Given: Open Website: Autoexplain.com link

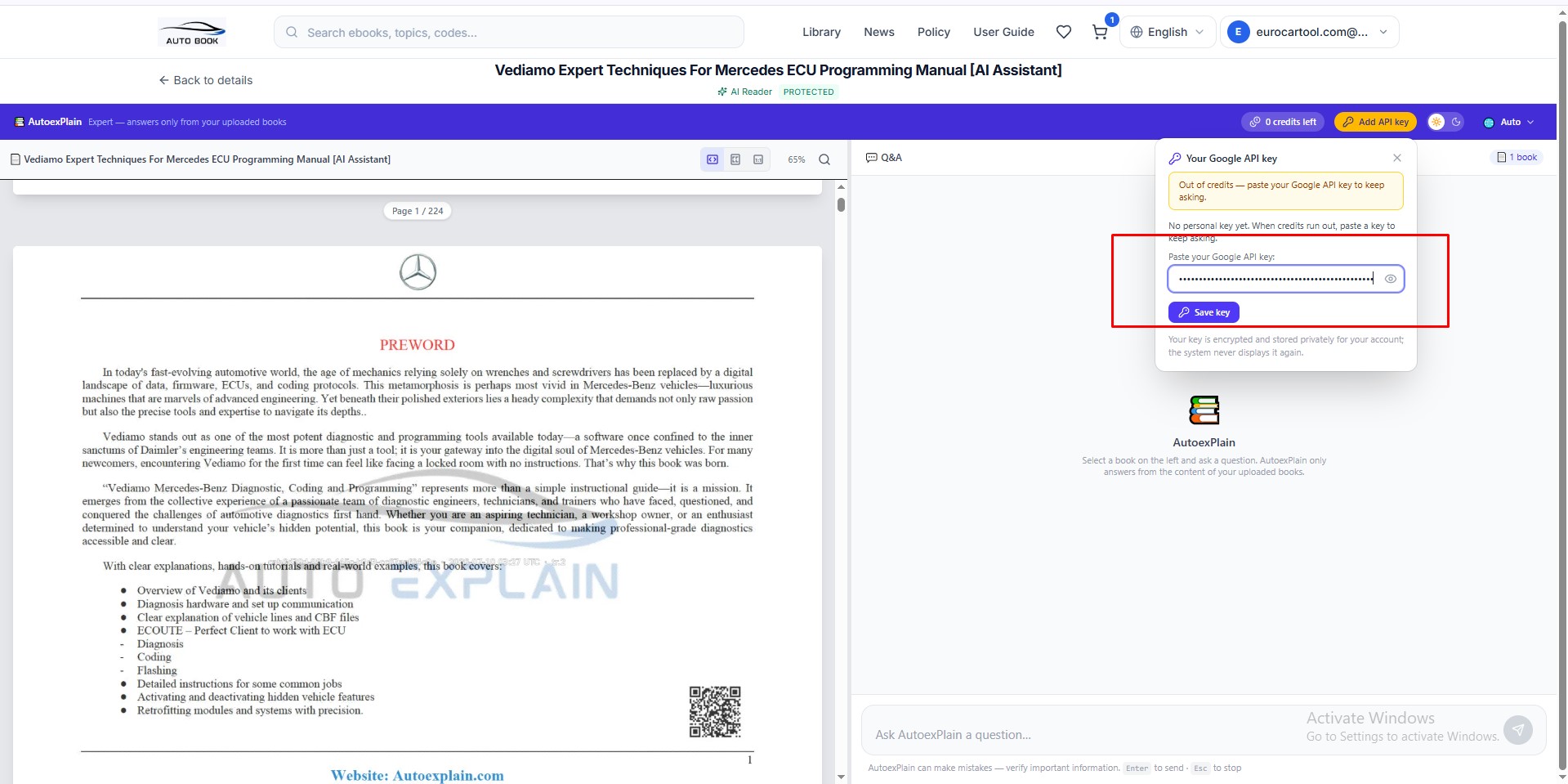Looking at the screenshot, I should (417, 775).
